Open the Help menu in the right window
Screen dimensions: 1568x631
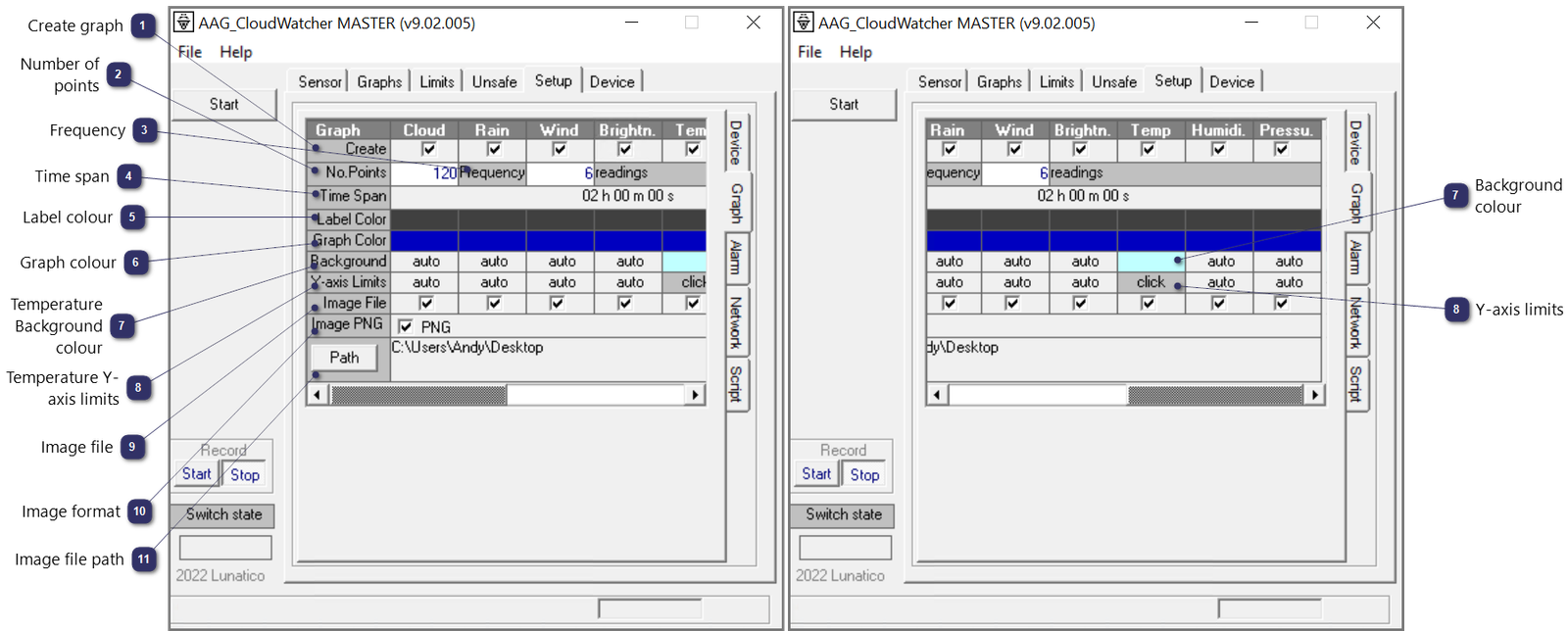[x=856, y=52]
